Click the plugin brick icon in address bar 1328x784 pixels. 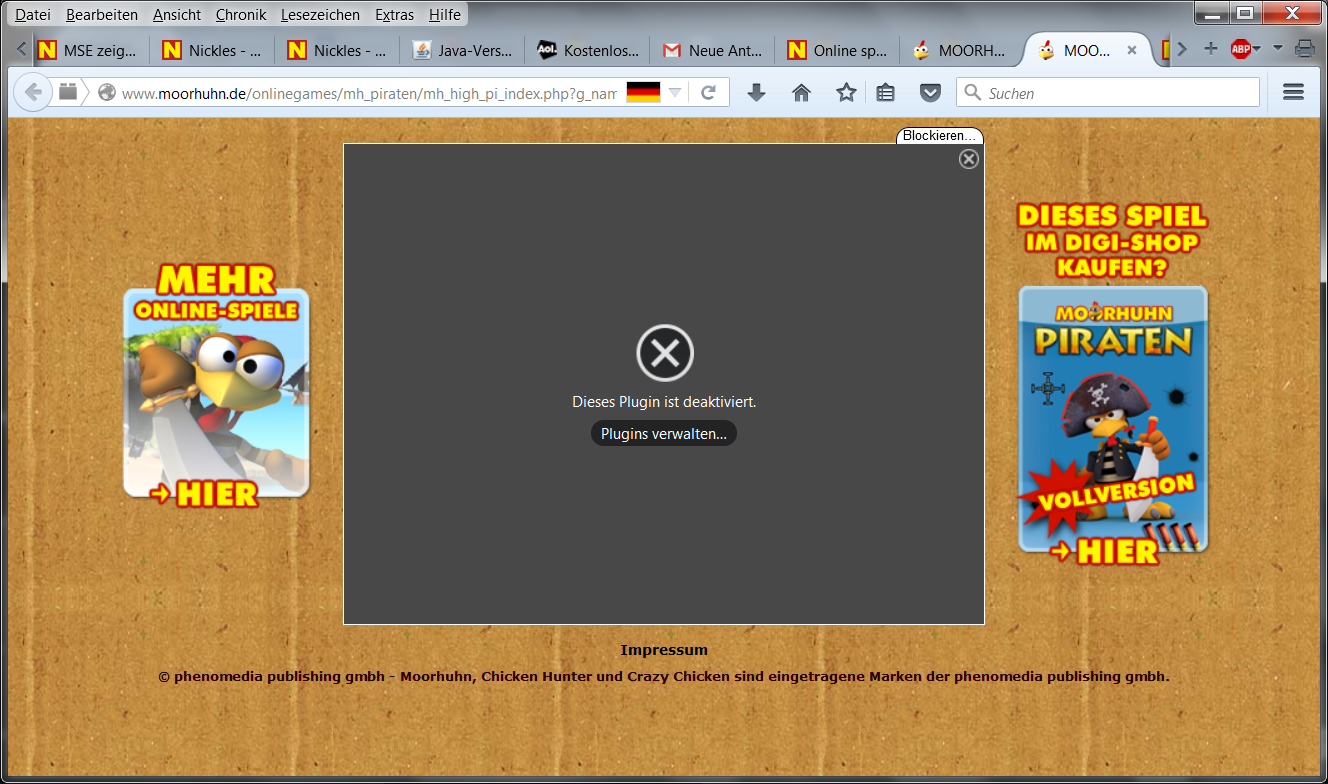tap(68, 92)
